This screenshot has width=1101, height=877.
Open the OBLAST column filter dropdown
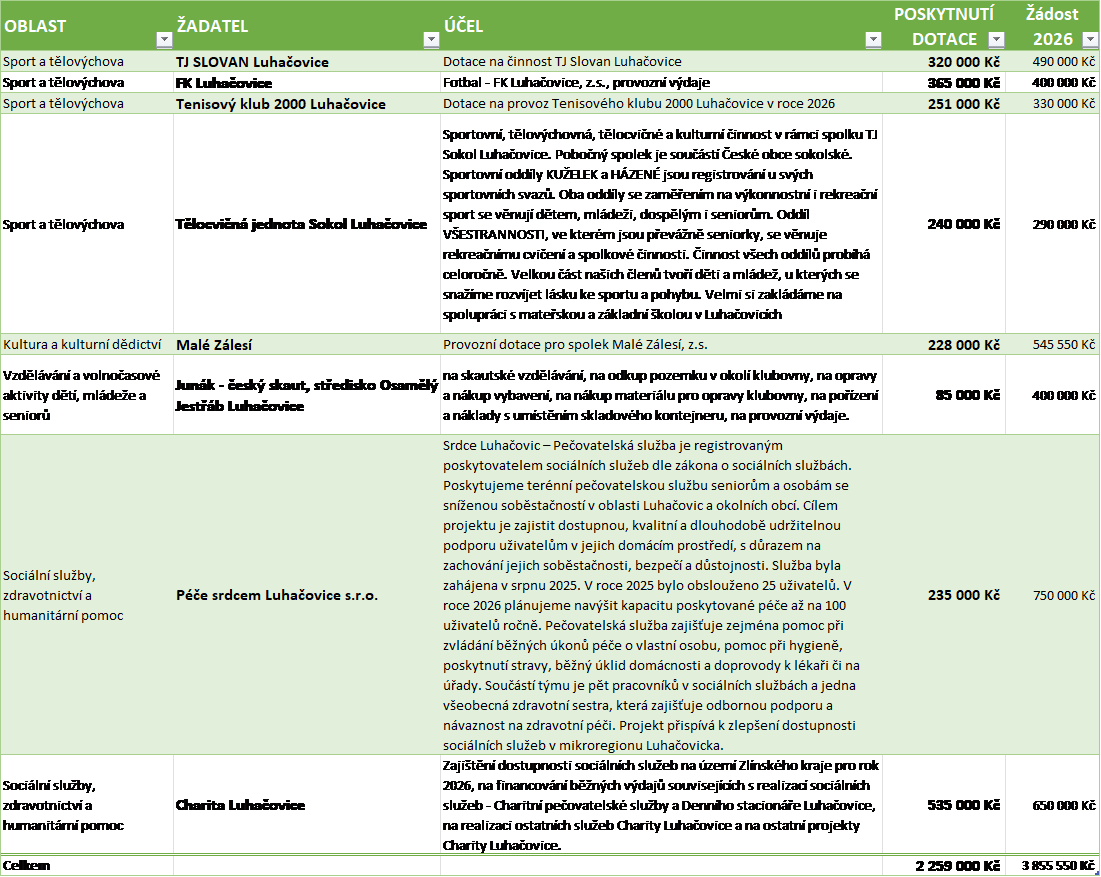[164, 40]
